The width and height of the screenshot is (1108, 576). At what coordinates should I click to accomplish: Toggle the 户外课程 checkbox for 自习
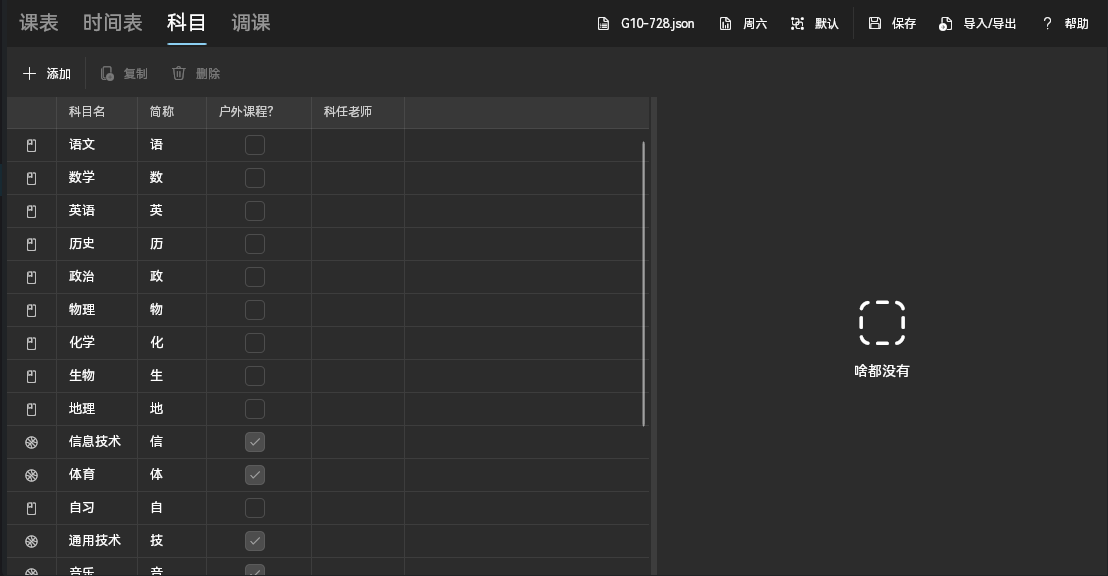(x=255, y=508)
